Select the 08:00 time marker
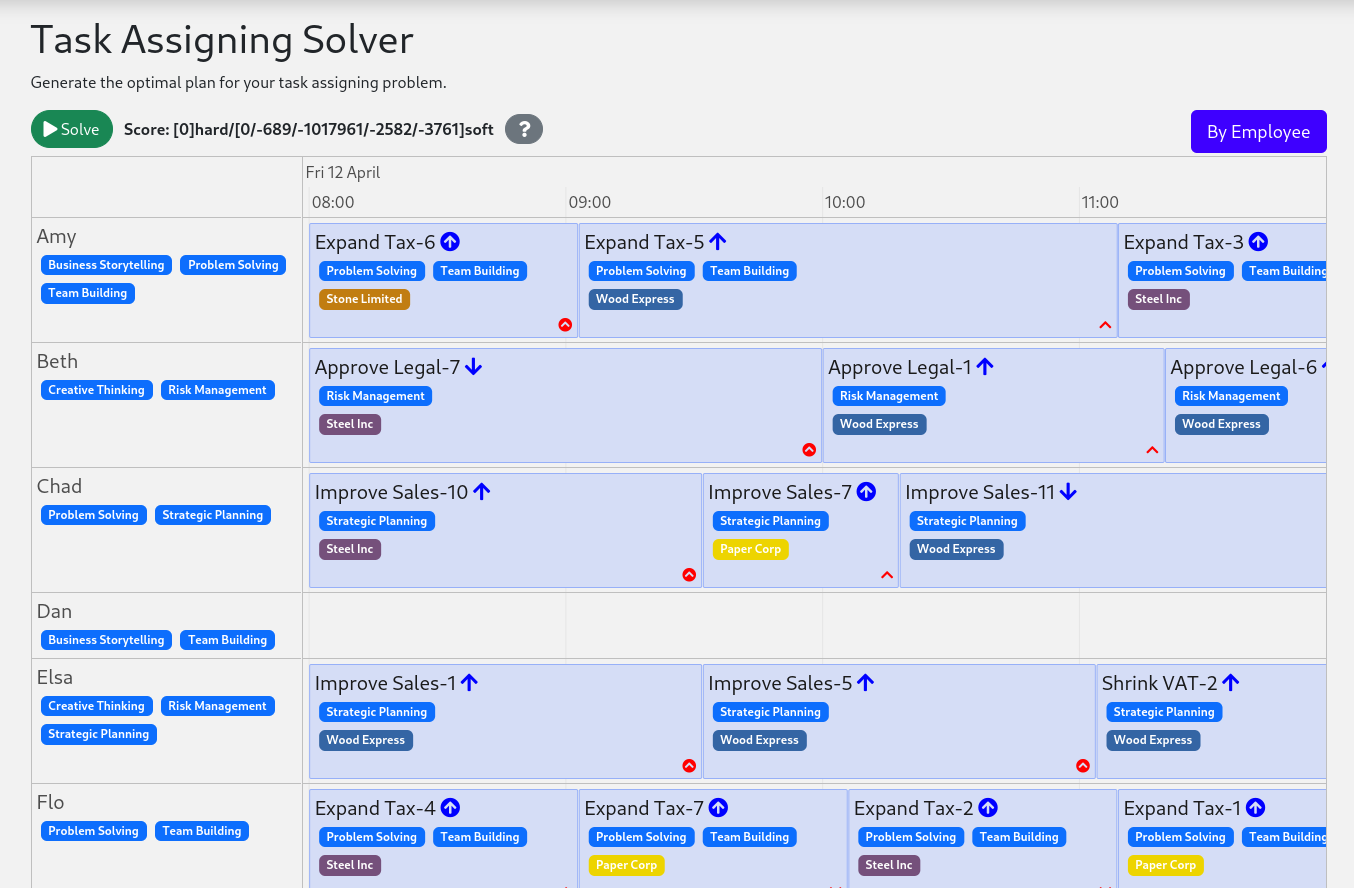This screenshot has width=1354, height=888. pyautogui.click(x=333, y=202)
